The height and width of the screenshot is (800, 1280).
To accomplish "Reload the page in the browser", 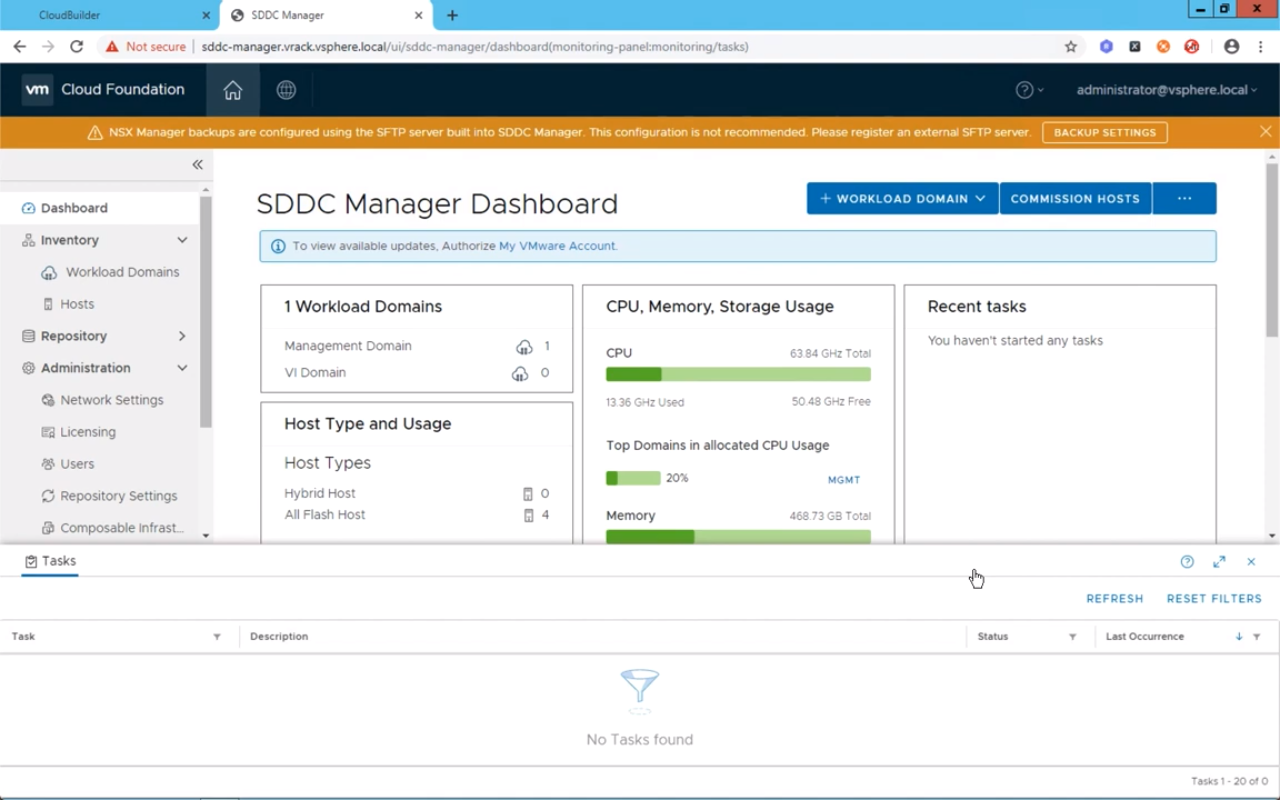I will pos(76,46).
